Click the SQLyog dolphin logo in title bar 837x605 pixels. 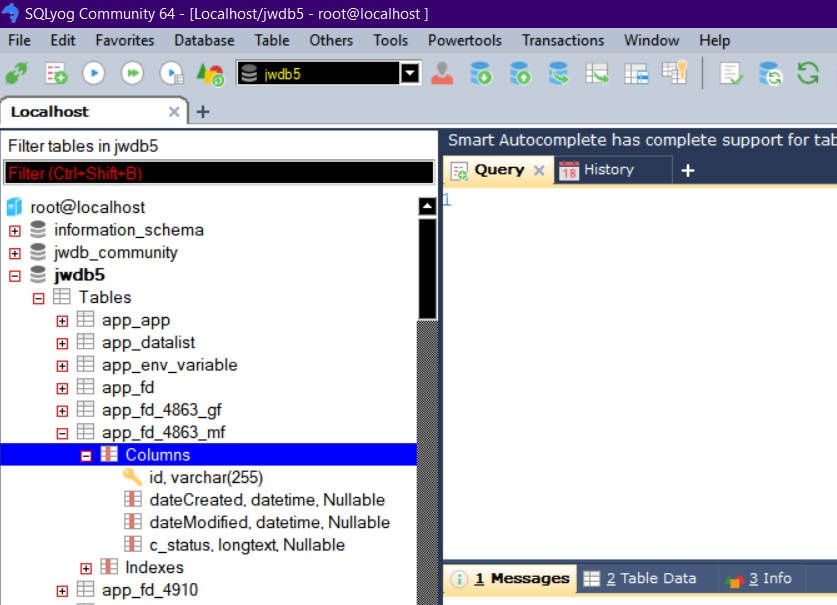tap(11, 13)
